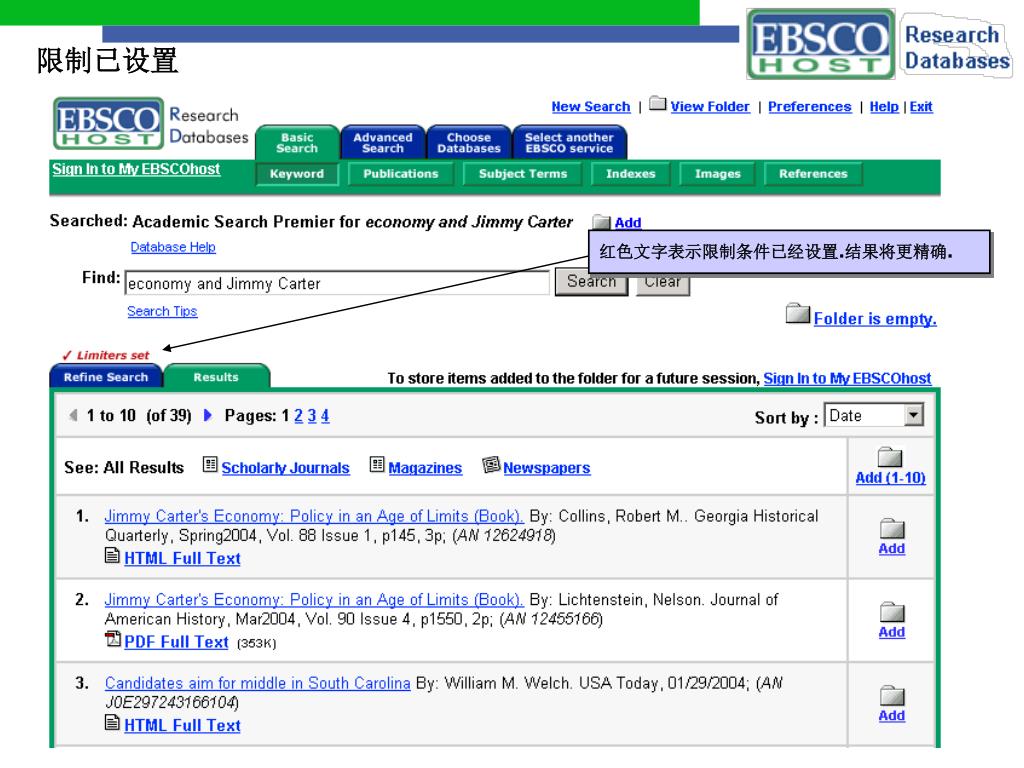Click HTML document icon for result 1

point(112,556)
